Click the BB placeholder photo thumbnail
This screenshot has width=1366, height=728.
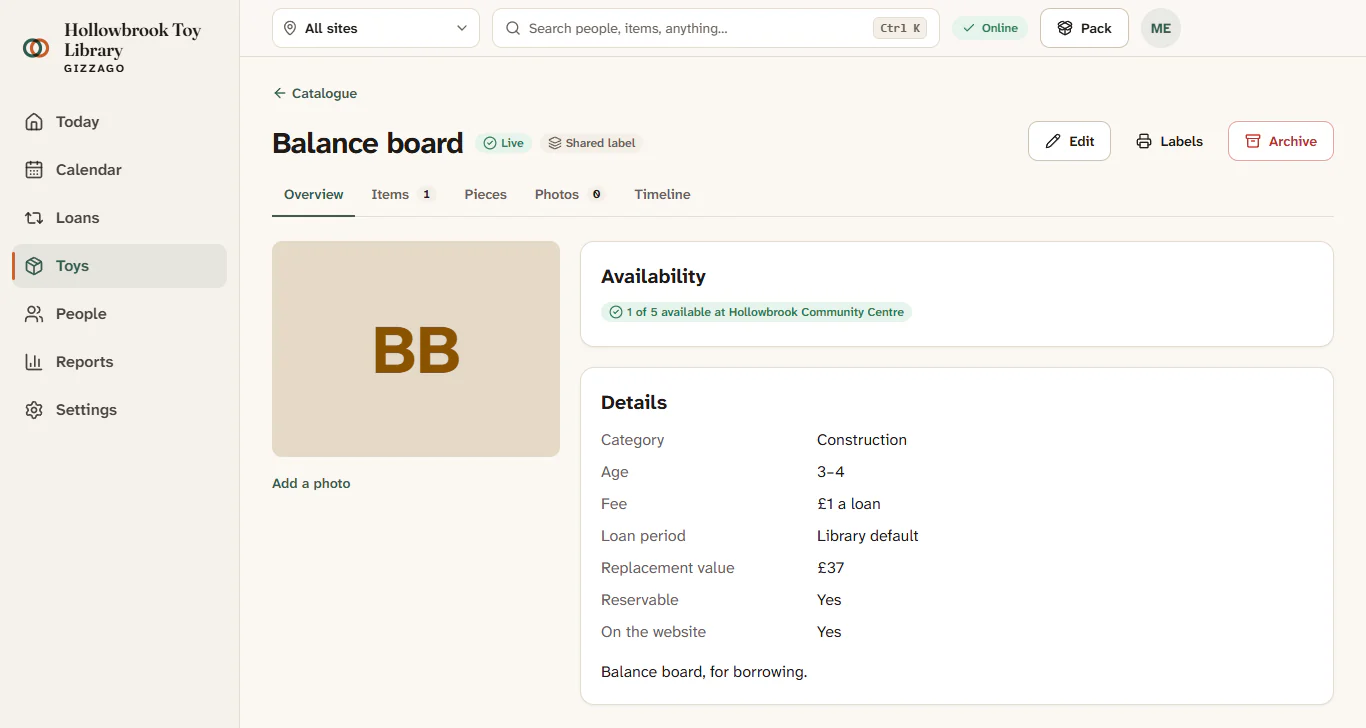[x=416, y=349]
